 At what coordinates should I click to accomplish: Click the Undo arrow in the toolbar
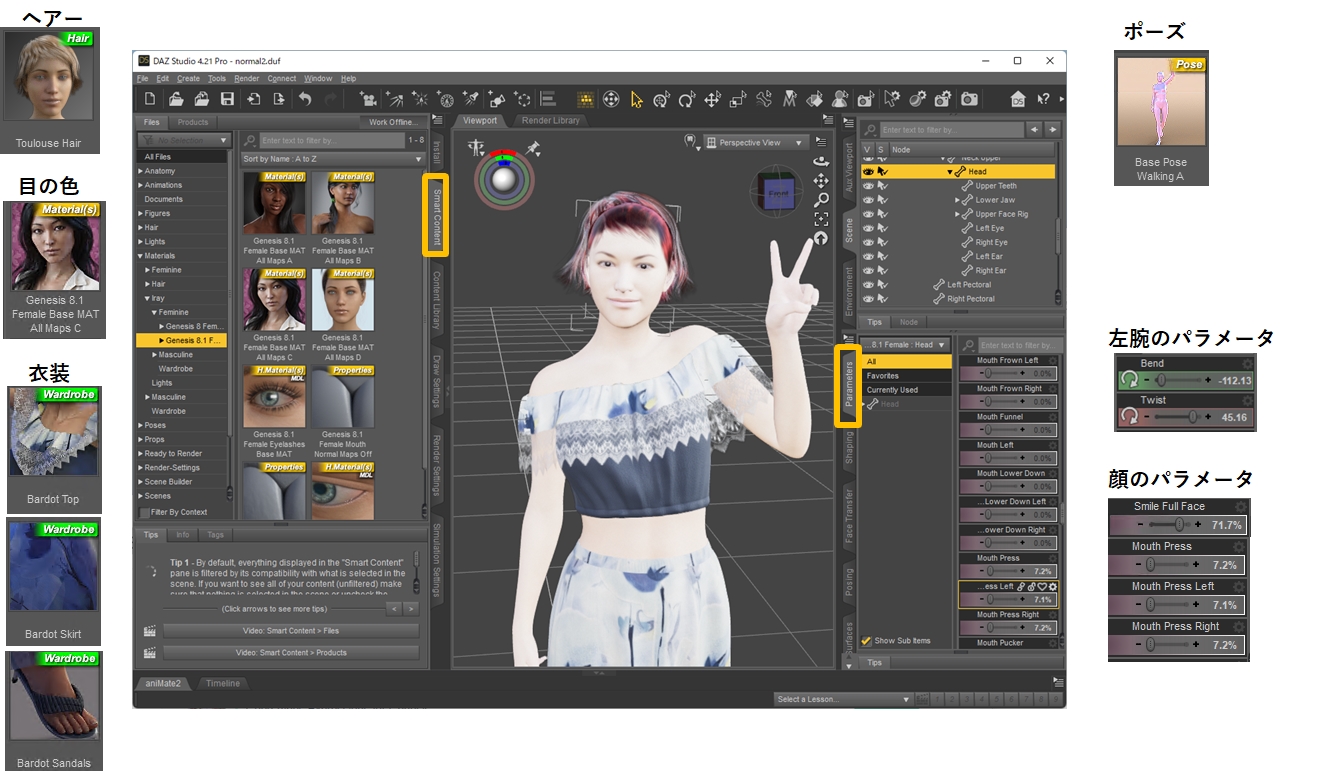tap(305, 99)
